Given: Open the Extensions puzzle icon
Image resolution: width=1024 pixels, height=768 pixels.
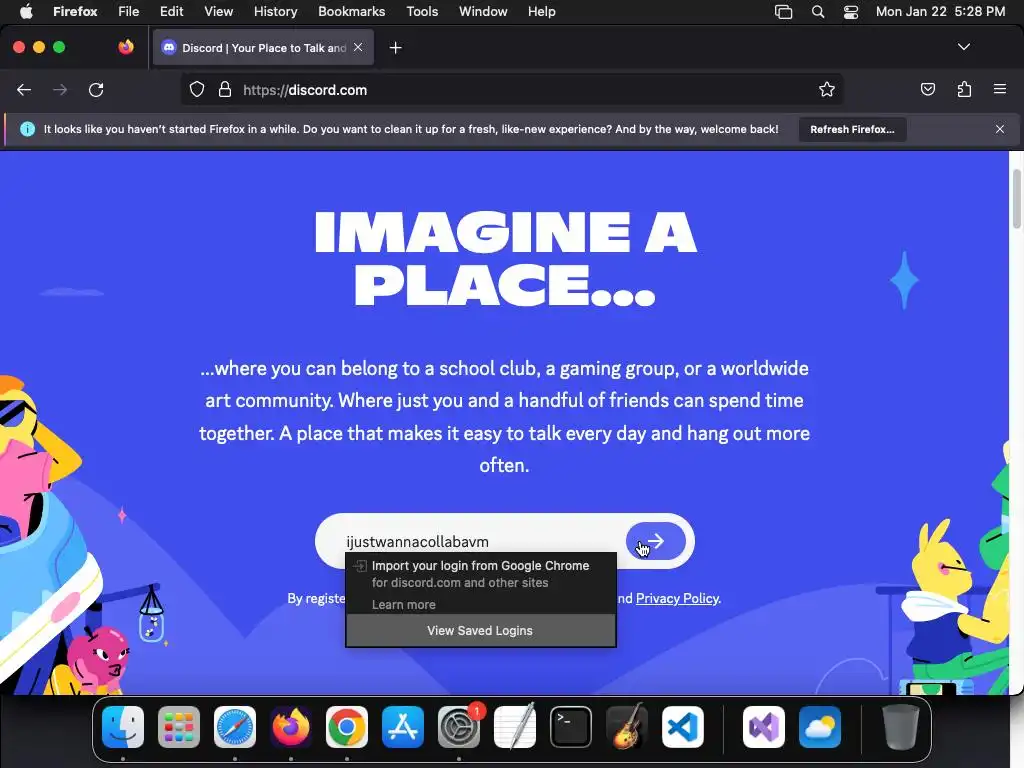Looking at the screenshot, I should coord(964,89).
